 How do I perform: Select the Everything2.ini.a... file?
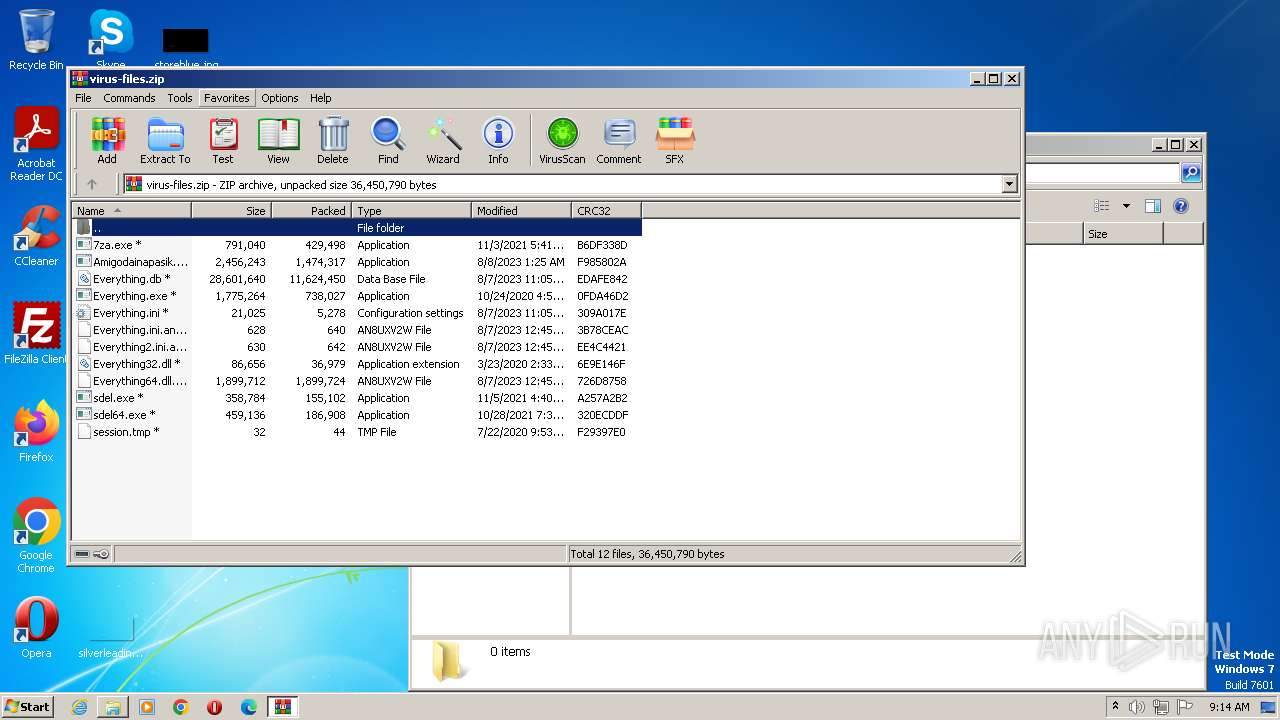[357, 347]
